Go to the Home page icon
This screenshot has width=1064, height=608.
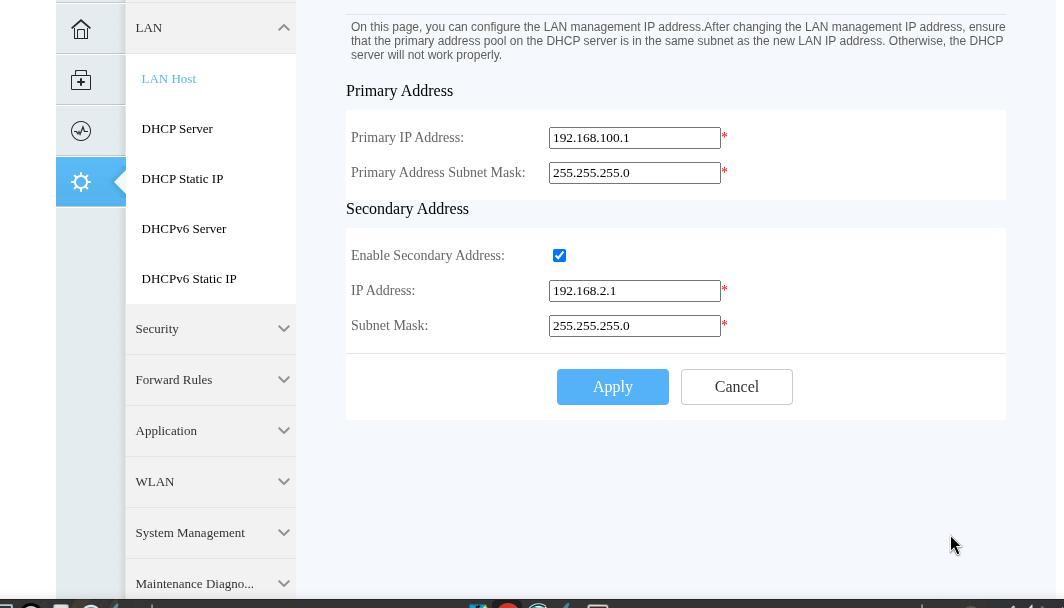click(x=81, y=29)
